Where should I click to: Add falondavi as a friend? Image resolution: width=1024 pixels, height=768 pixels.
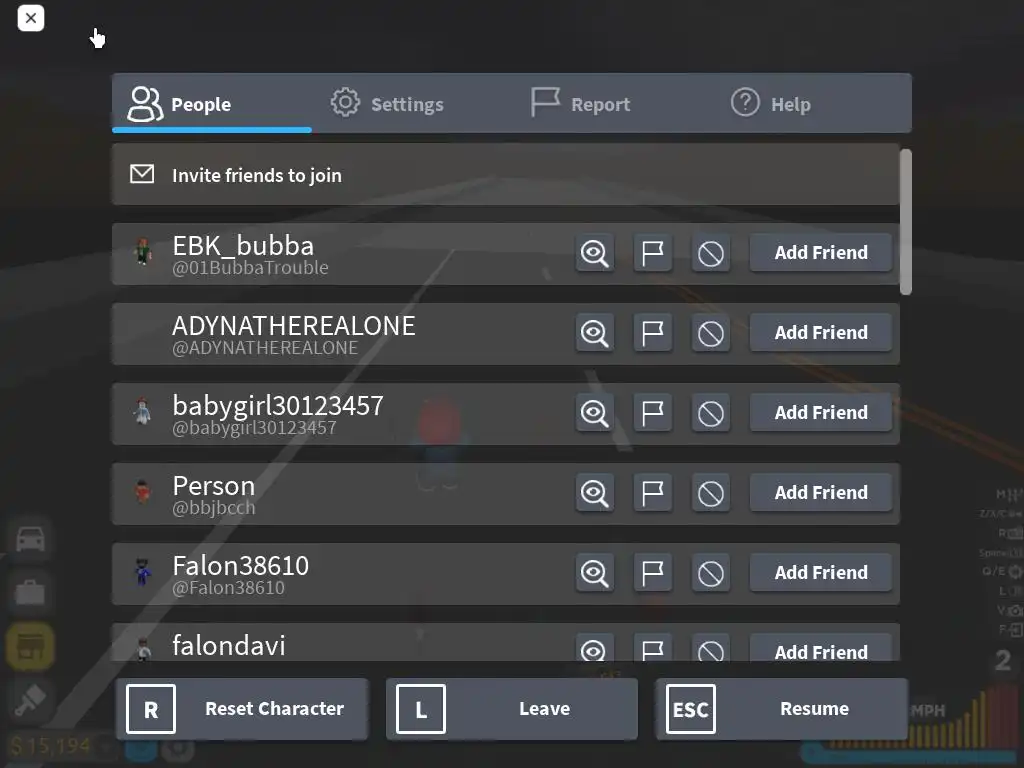(x=821, y=648)
